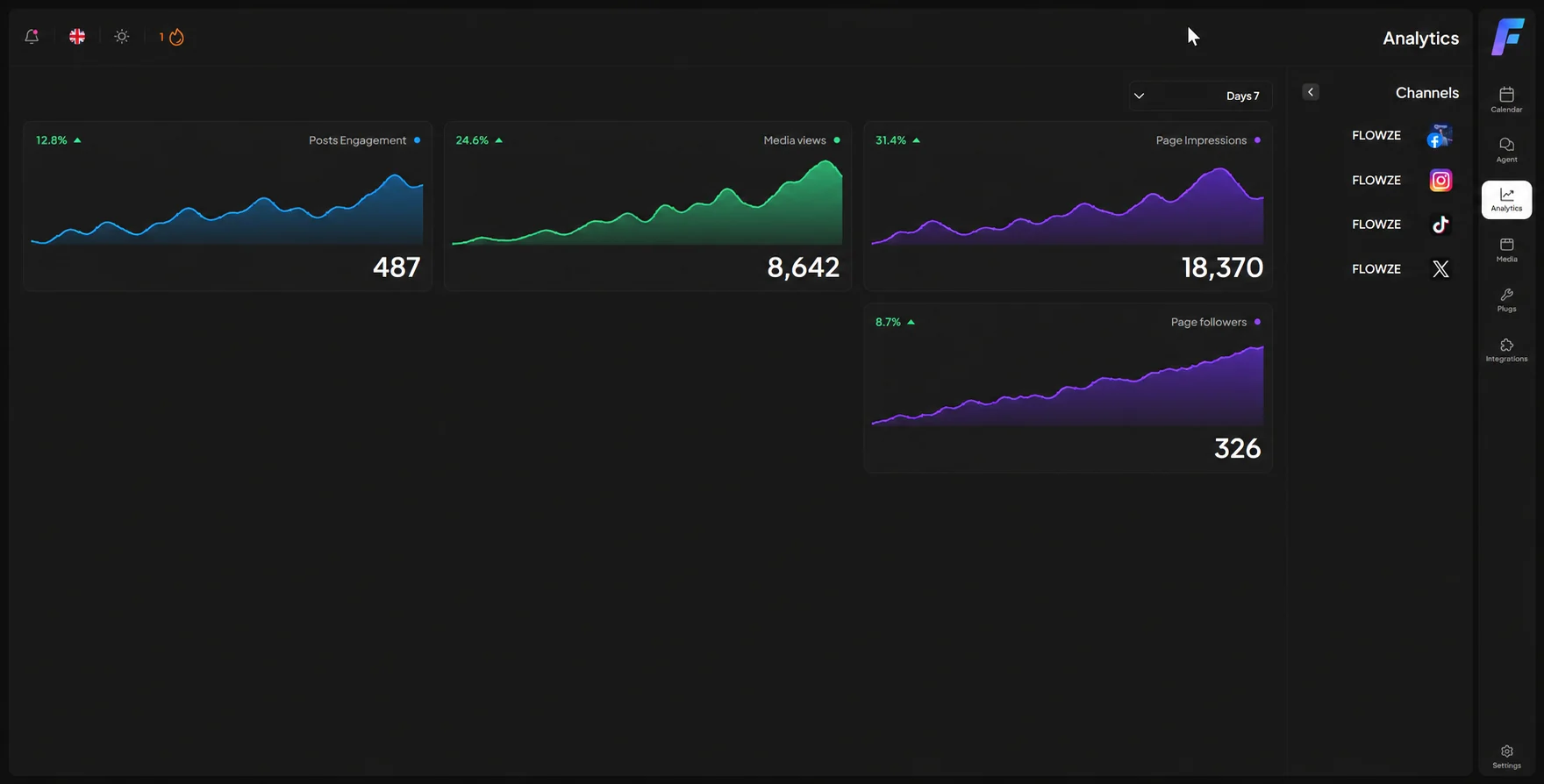Screen dimensions: 1544x784
Task: Click the 24.6% growth indicator
Action: [x=479, y=140]
